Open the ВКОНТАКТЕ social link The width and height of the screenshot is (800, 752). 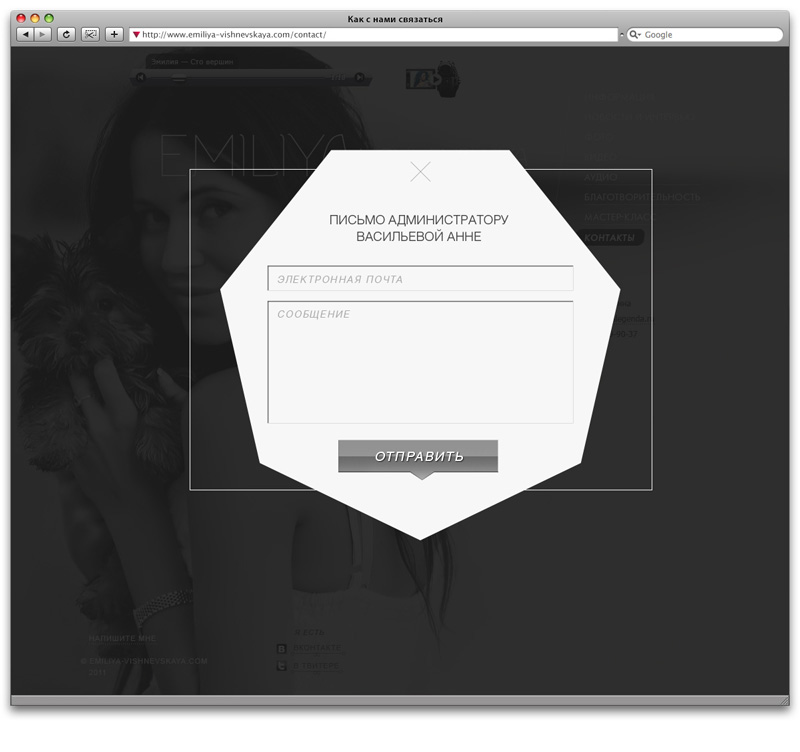(x=317, y=648)
